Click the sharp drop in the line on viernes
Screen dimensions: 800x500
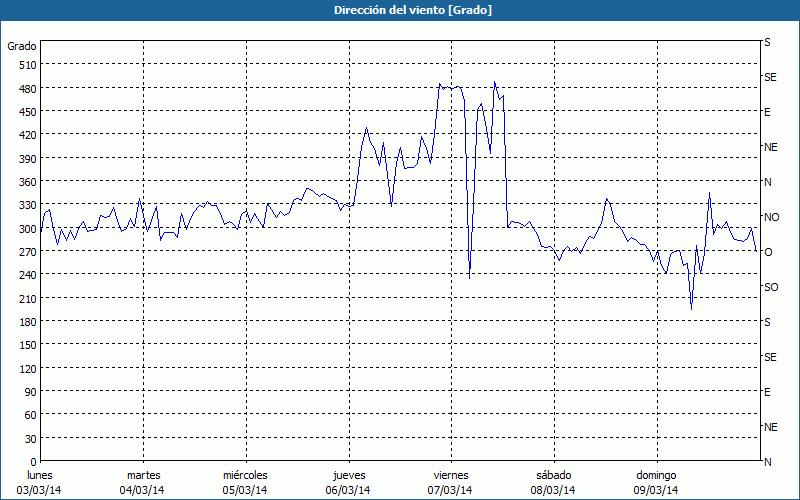(470, 277)
